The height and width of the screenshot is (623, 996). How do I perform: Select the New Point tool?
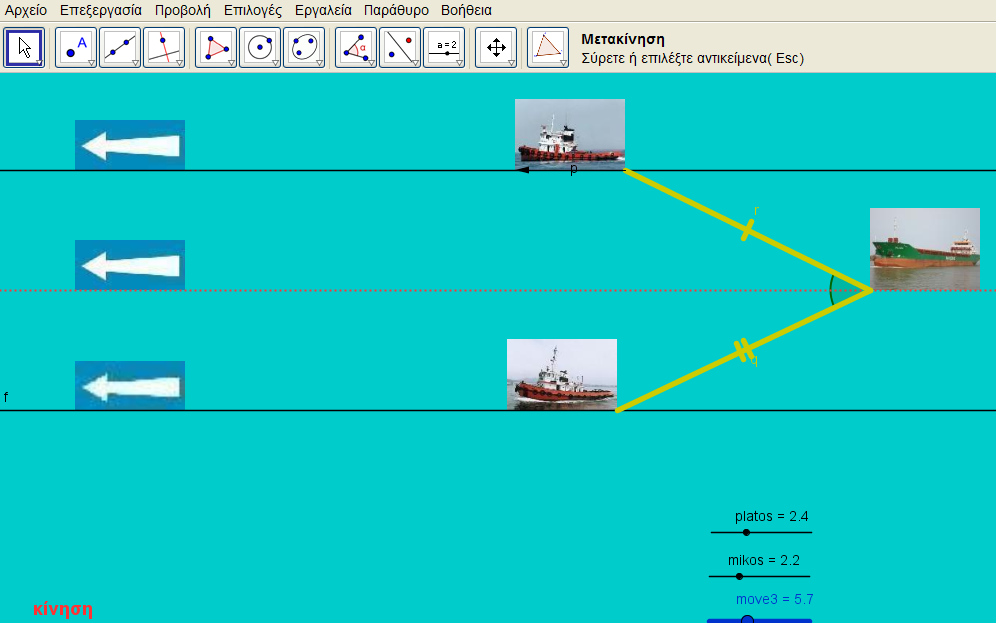(75, 47)
